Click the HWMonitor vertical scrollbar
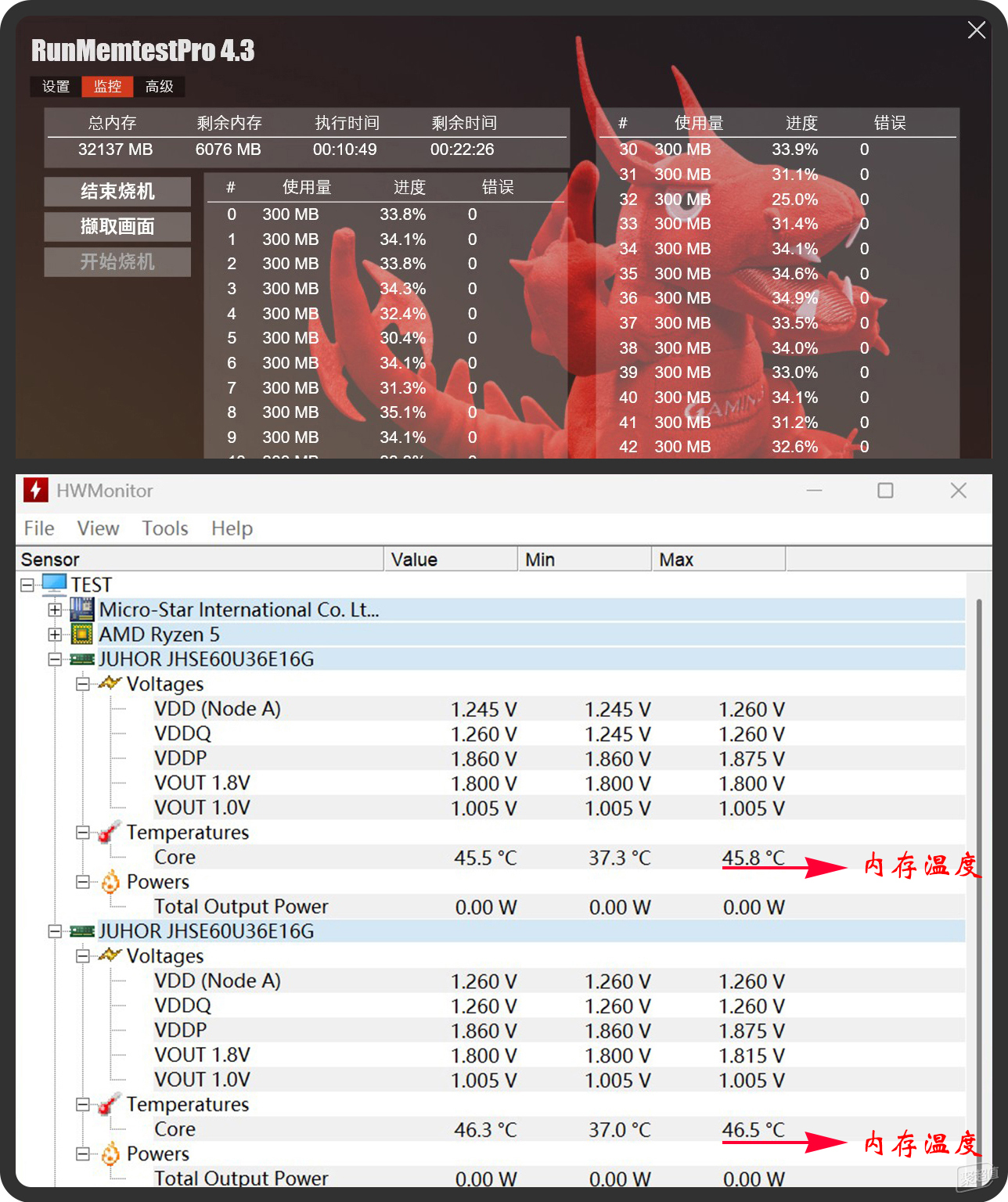The image size is (1008, 1202). coord(979,861)
